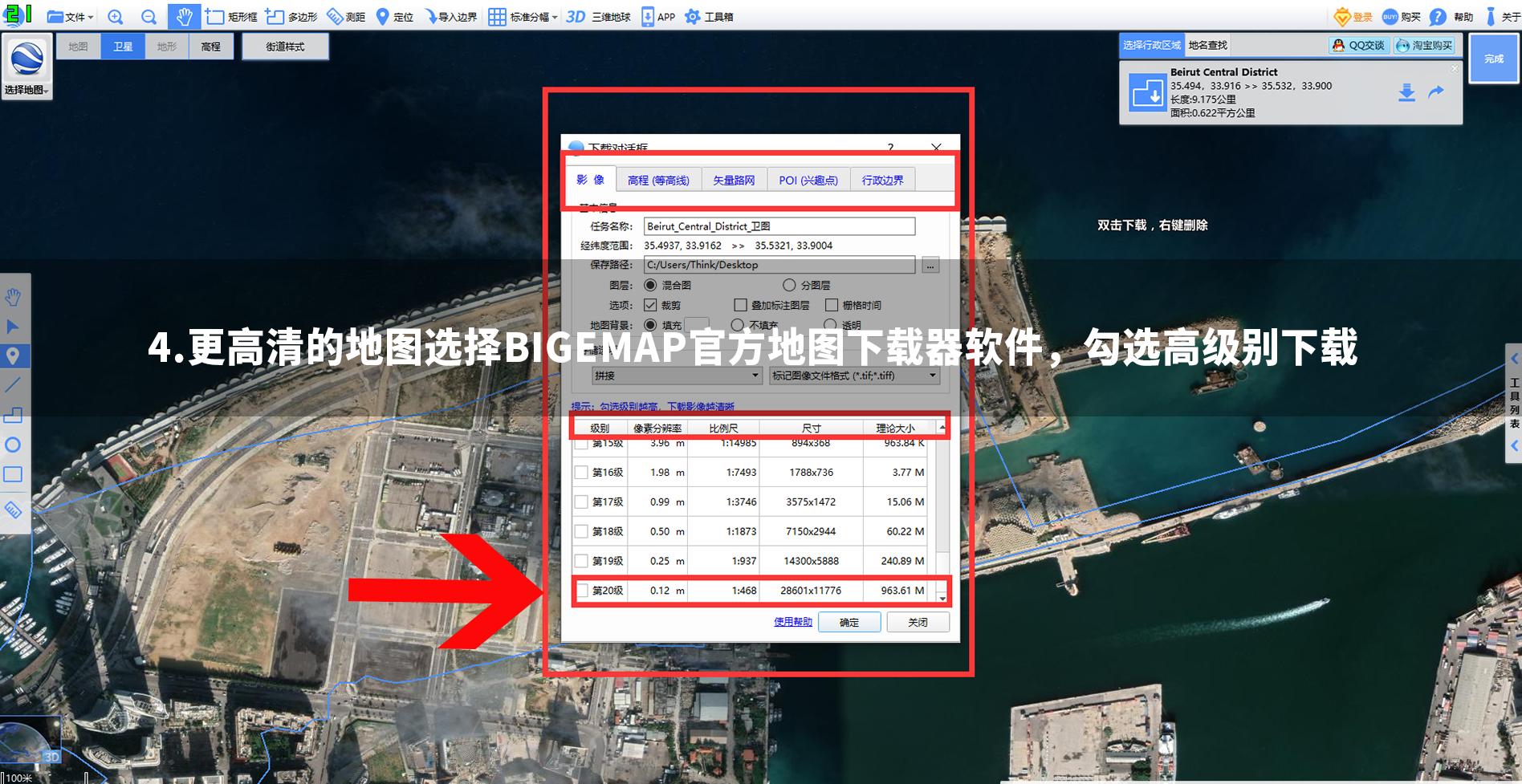Select the 多边形 polygon drawing tool
Screen dimensions: 1522x784
(x=291, y=15)
